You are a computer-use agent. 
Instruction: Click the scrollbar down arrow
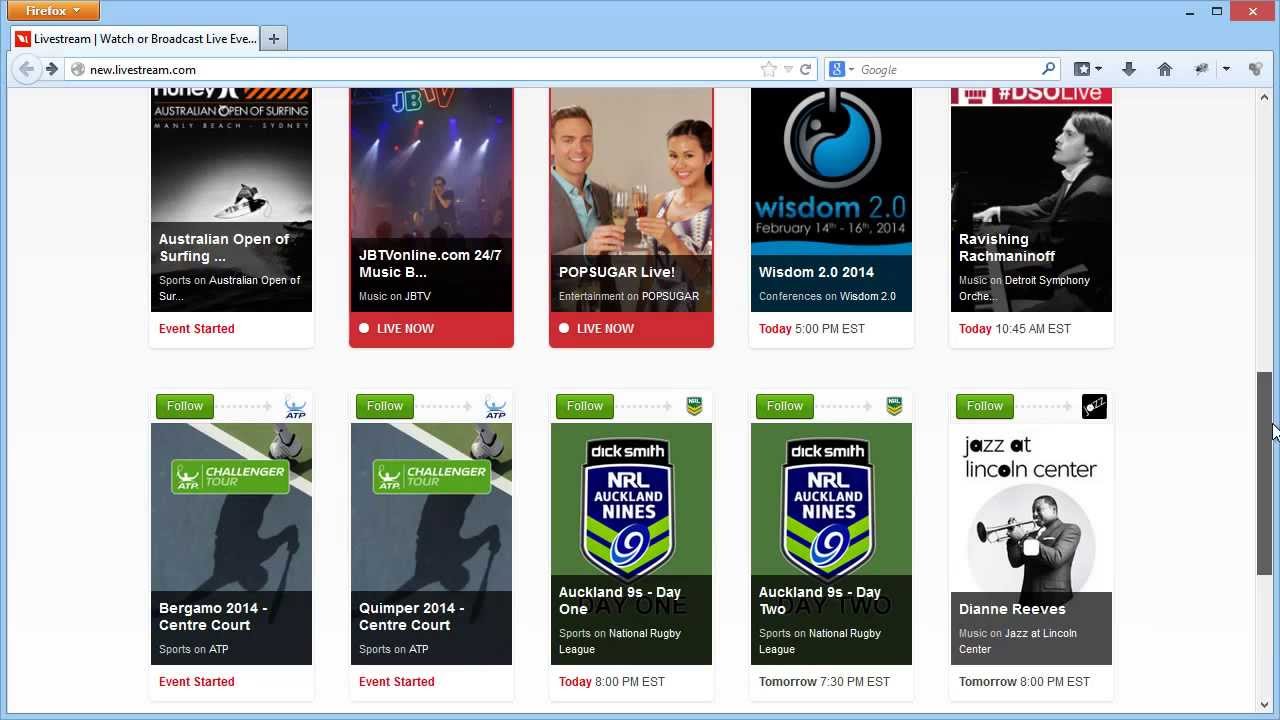[1264, 704]
